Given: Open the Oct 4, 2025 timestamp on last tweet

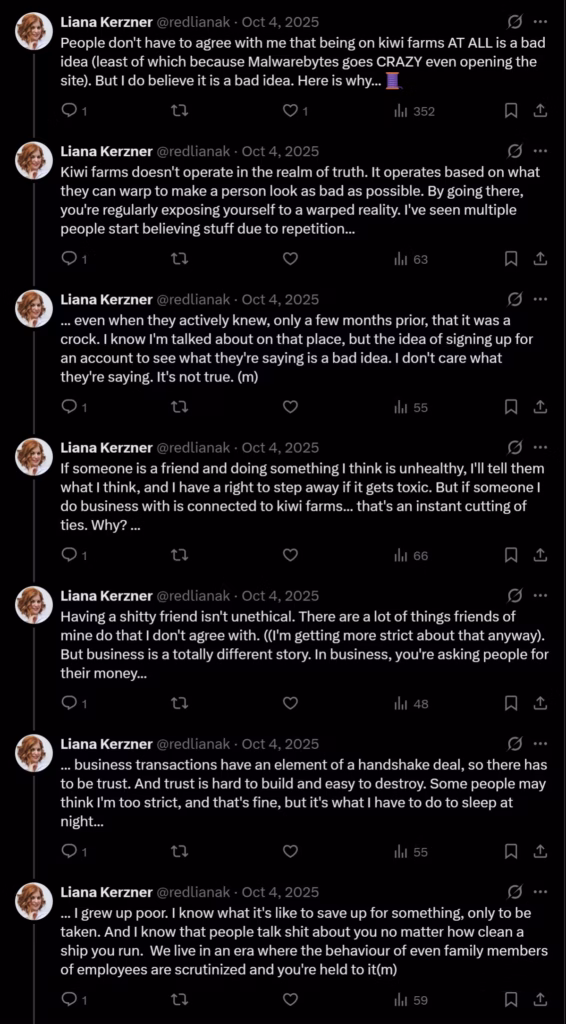Looking at the screenshot, I should point(280,892).
